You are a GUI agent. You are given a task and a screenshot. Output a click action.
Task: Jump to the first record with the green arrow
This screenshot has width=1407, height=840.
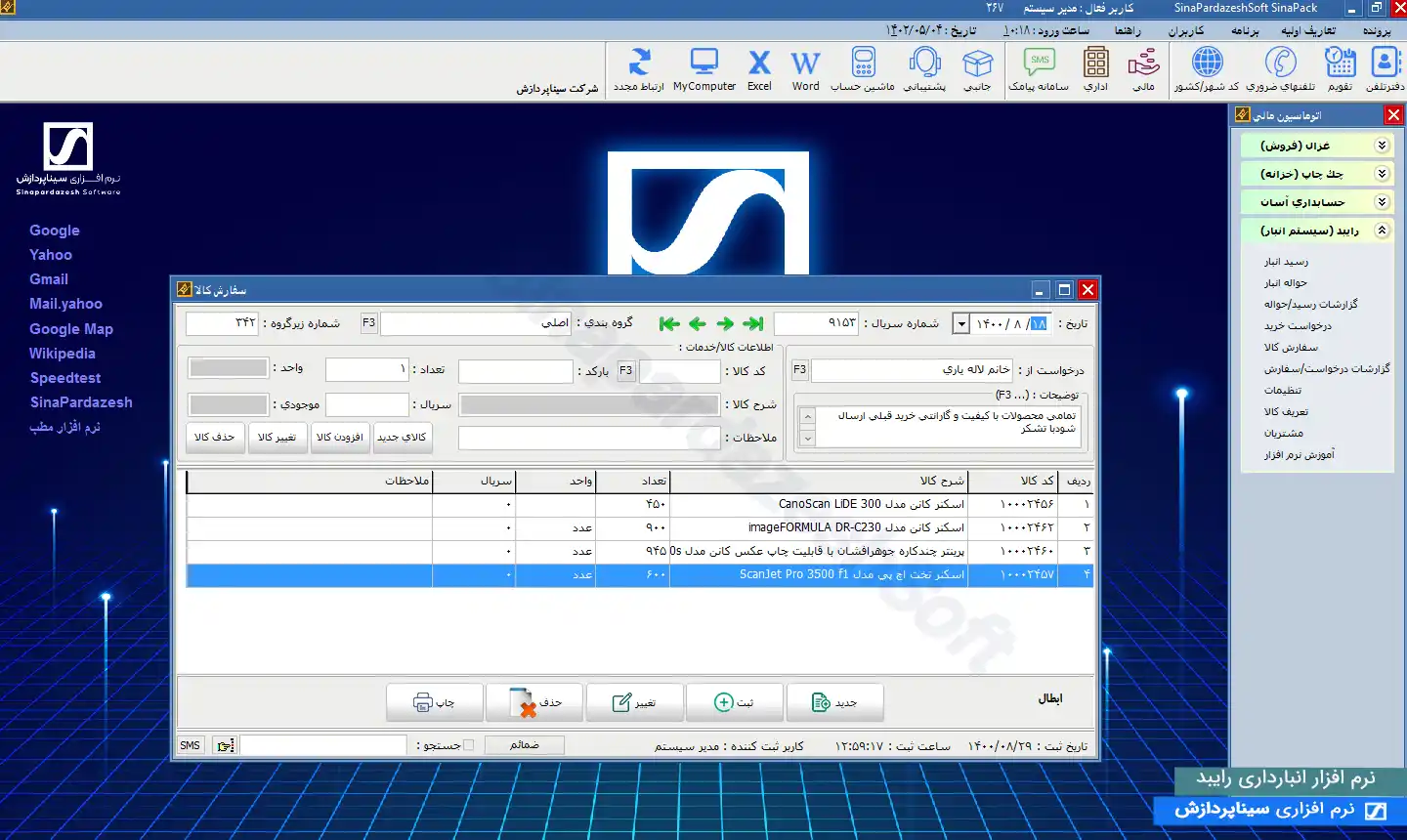(669, 323)
